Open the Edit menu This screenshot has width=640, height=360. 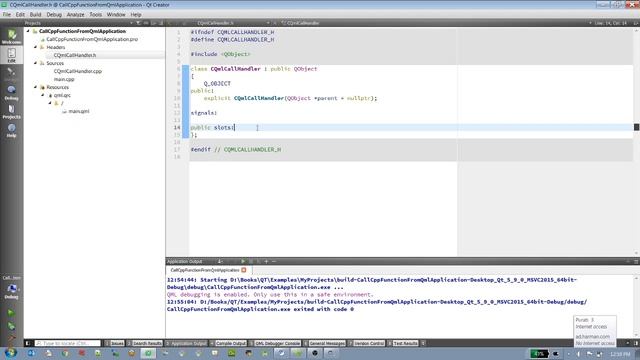(x=20, y=14)
